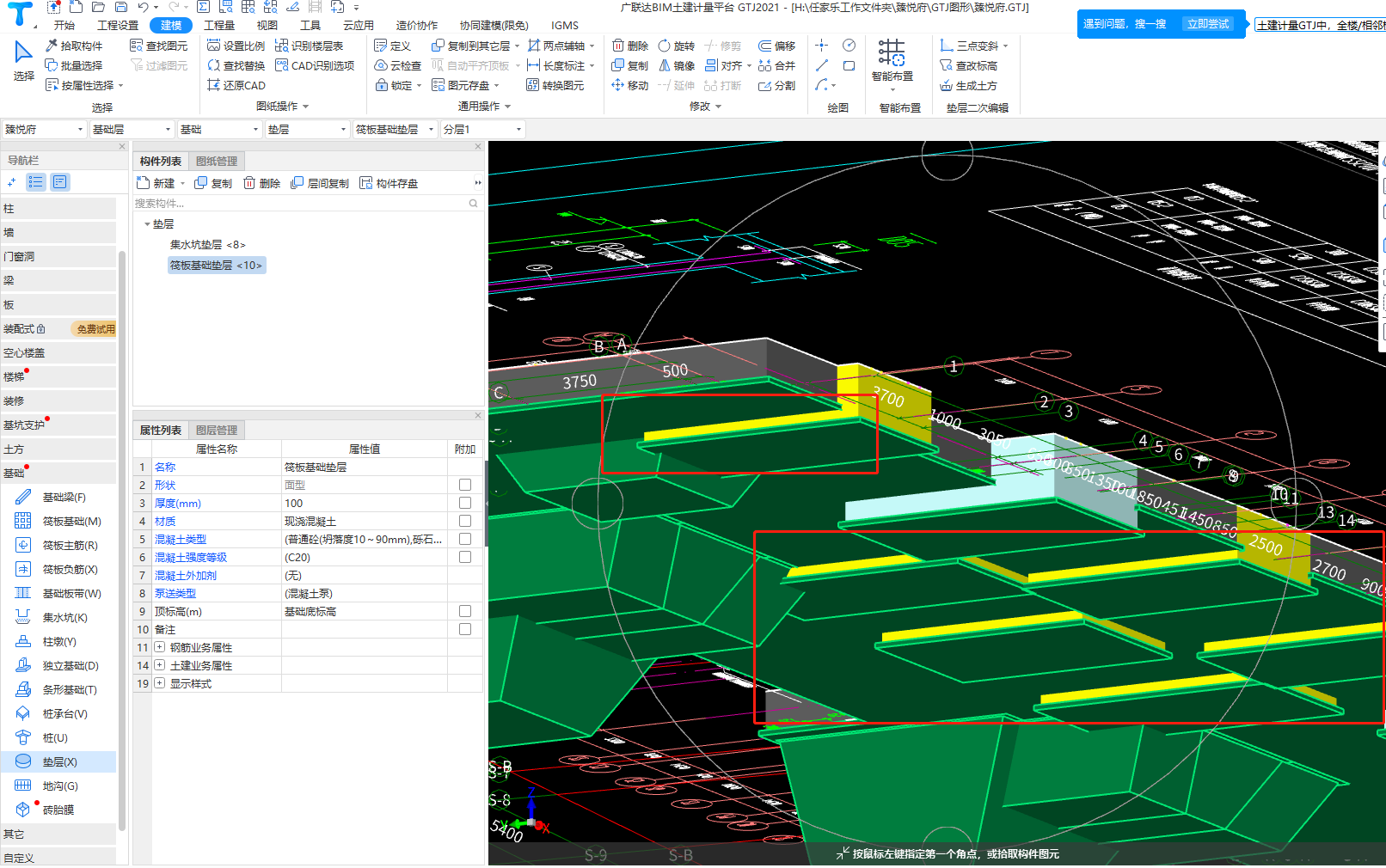This screenshot has height=868, width=1386.
Task: Toggle 附加 checkbox for 备注 row
Action: (x=465, y=629)
